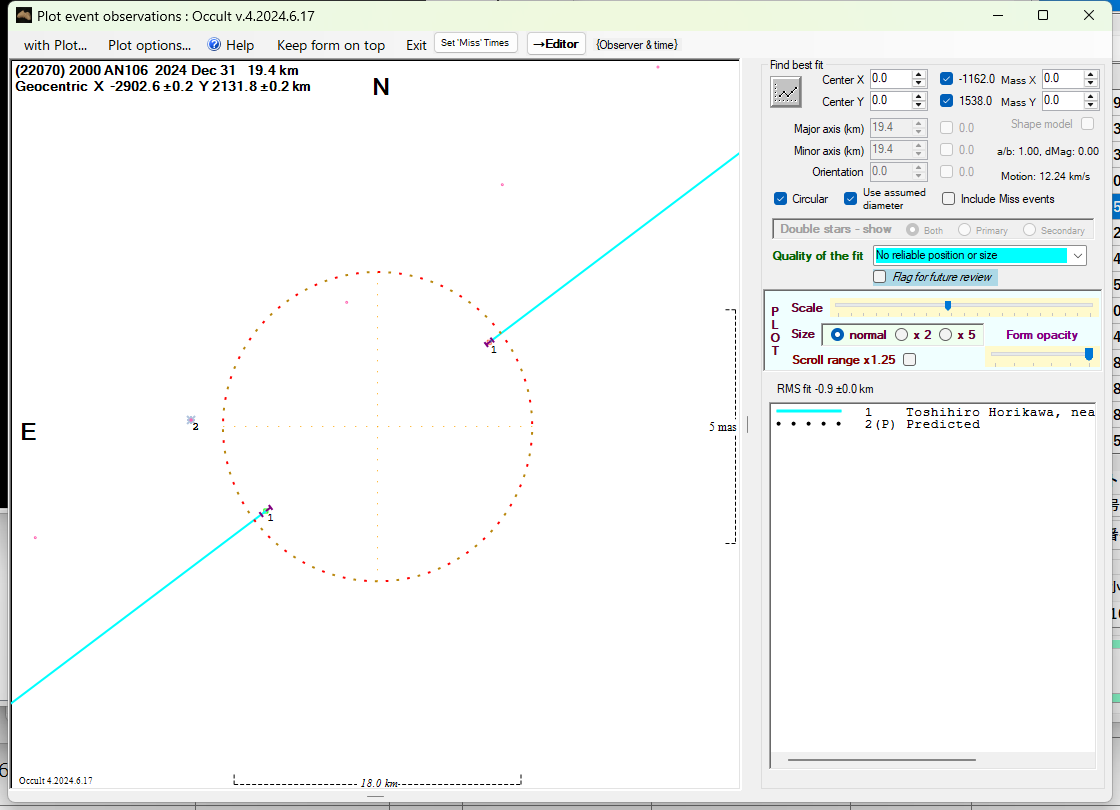Maximize the Occult plot window
Viewport: 1120px width, 810px height.
(x=1043, y=15)
